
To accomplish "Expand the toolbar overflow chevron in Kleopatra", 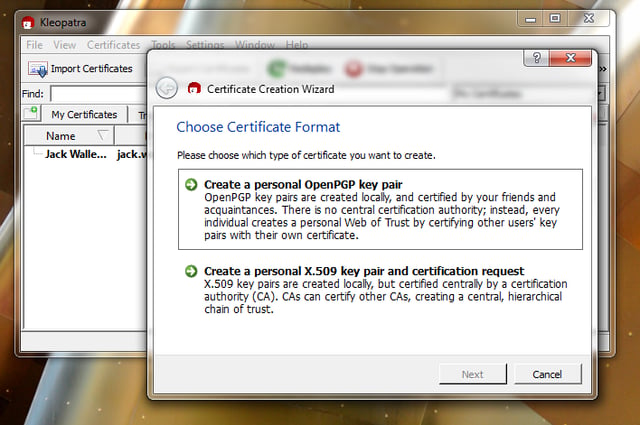I will pos(603,69).
